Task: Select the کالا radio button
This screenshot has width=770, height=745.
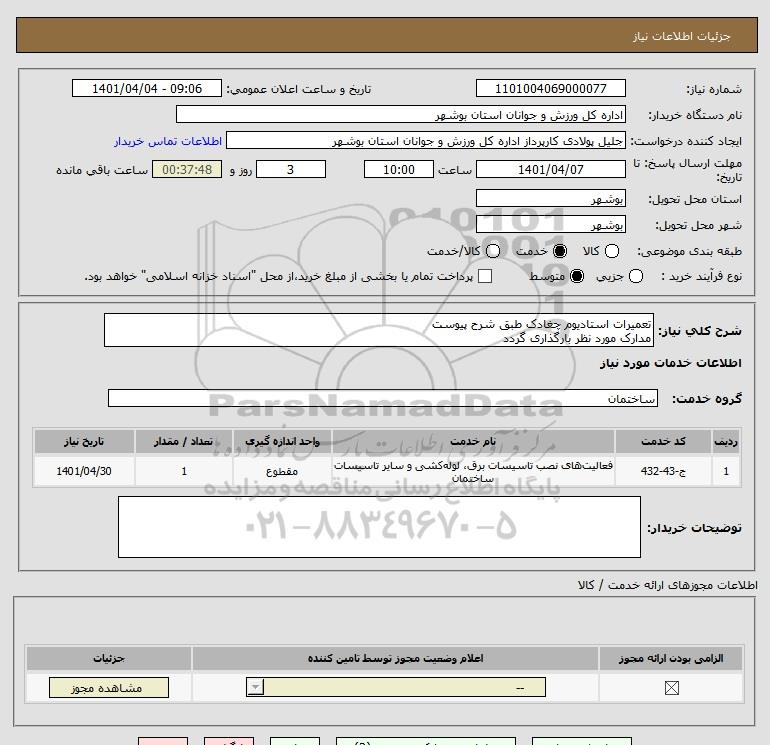Action: point(612,251)
